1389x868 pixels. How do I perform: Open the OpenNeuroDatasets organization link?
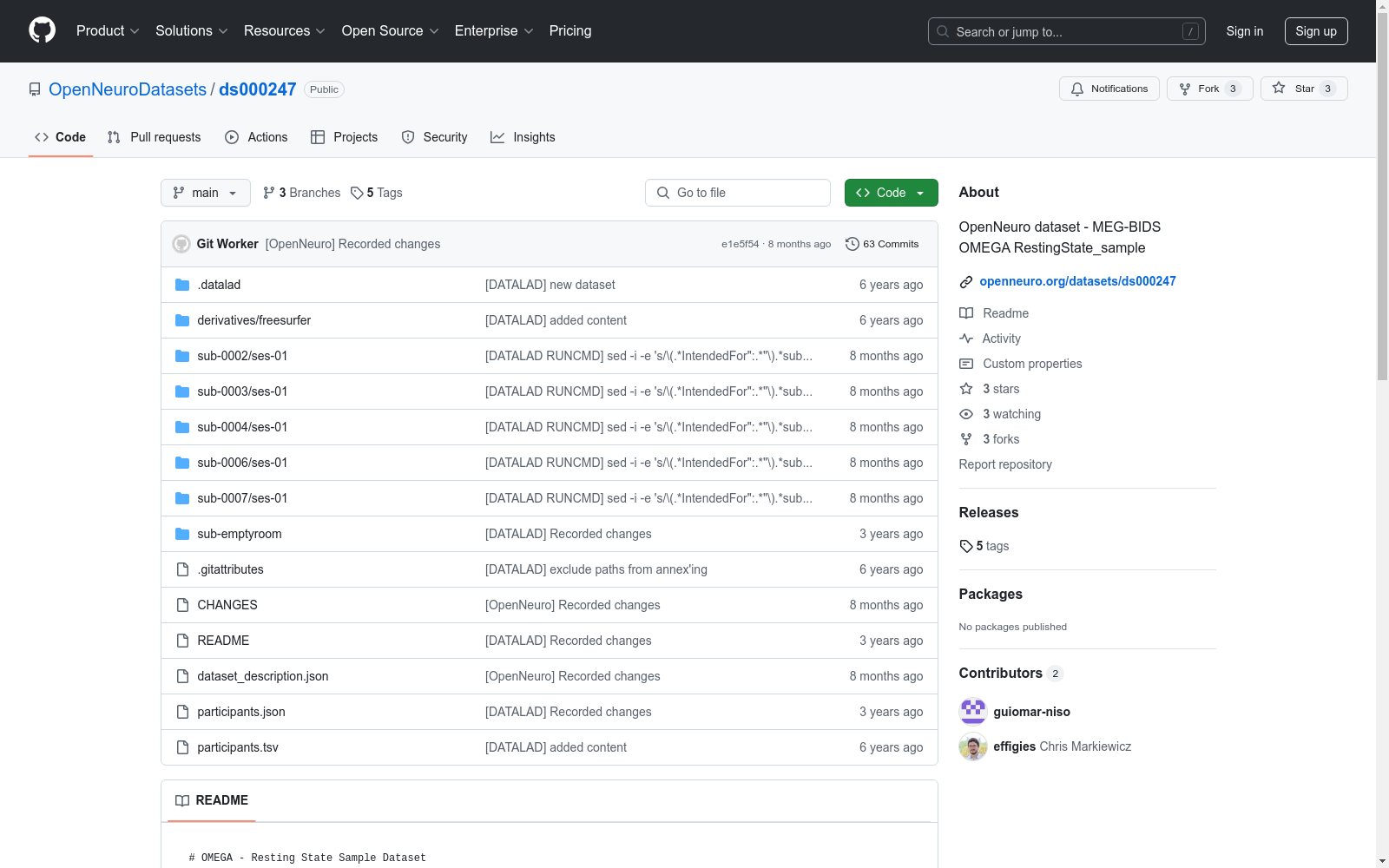128,89
